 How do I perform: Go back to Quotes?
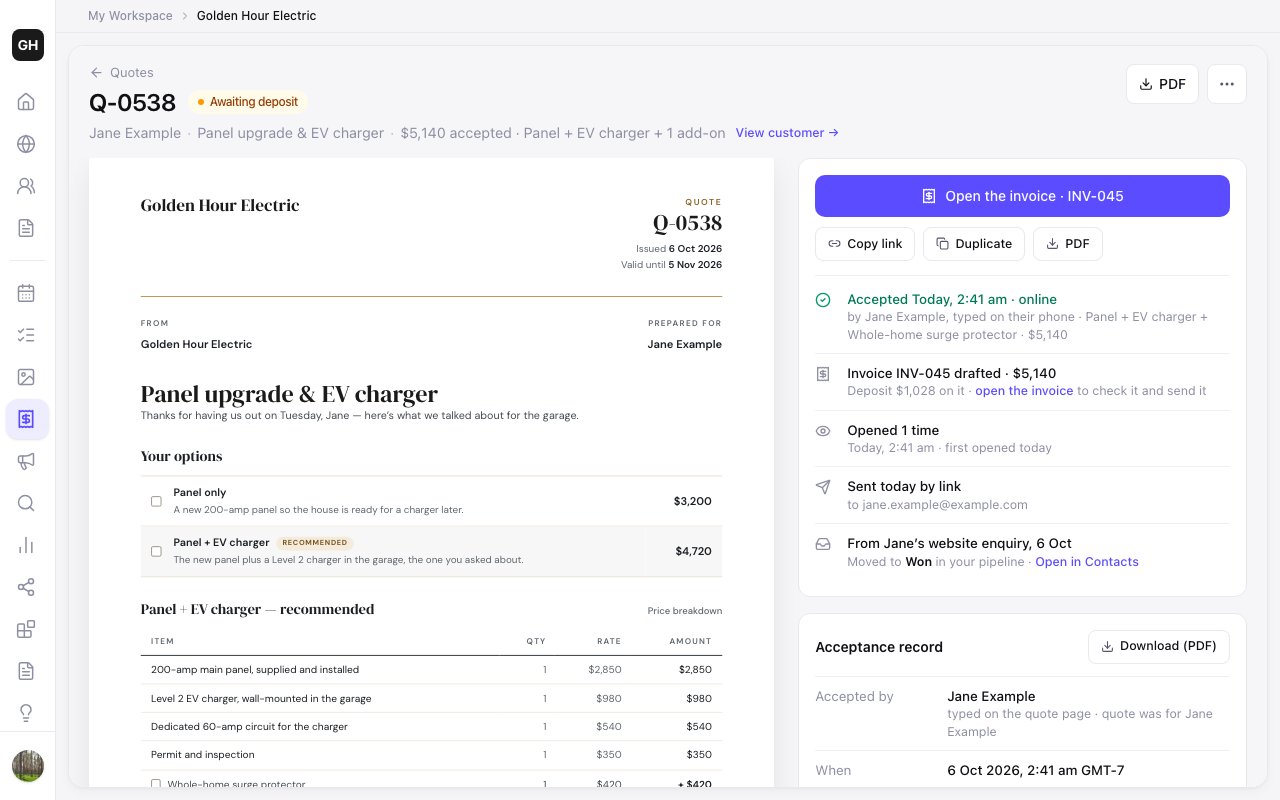122,72
